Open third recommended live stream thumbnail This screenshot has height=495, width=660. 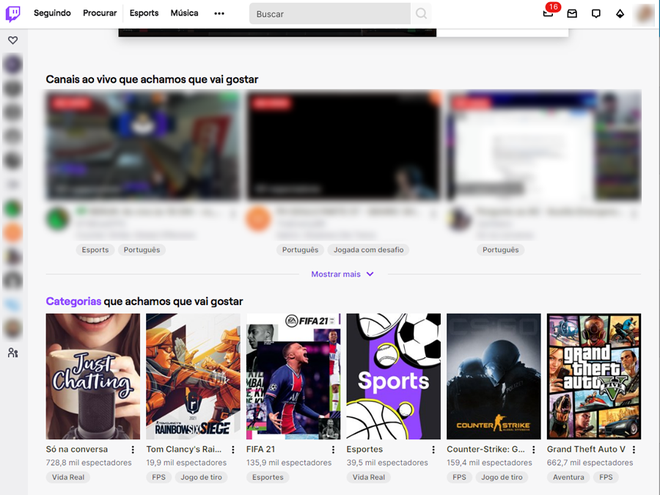544,146
